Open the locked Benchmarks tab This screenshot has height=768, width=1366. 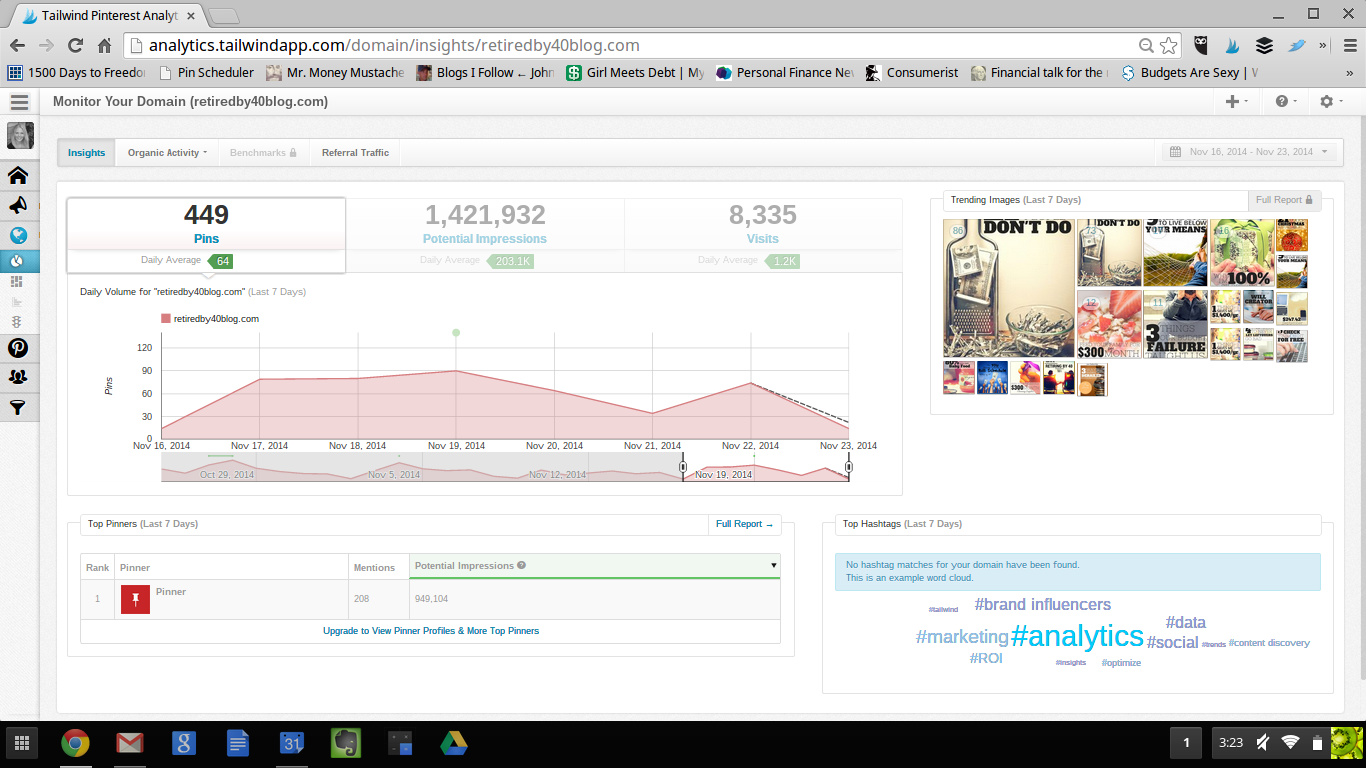click(x=263, y=153)
